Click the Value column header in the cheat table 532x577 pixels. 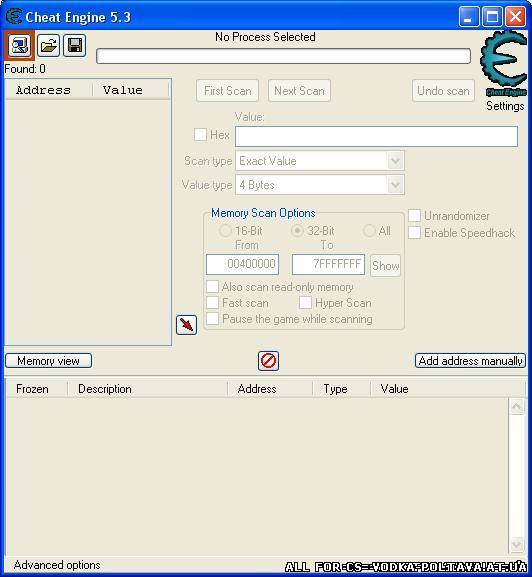pos(448,389)
